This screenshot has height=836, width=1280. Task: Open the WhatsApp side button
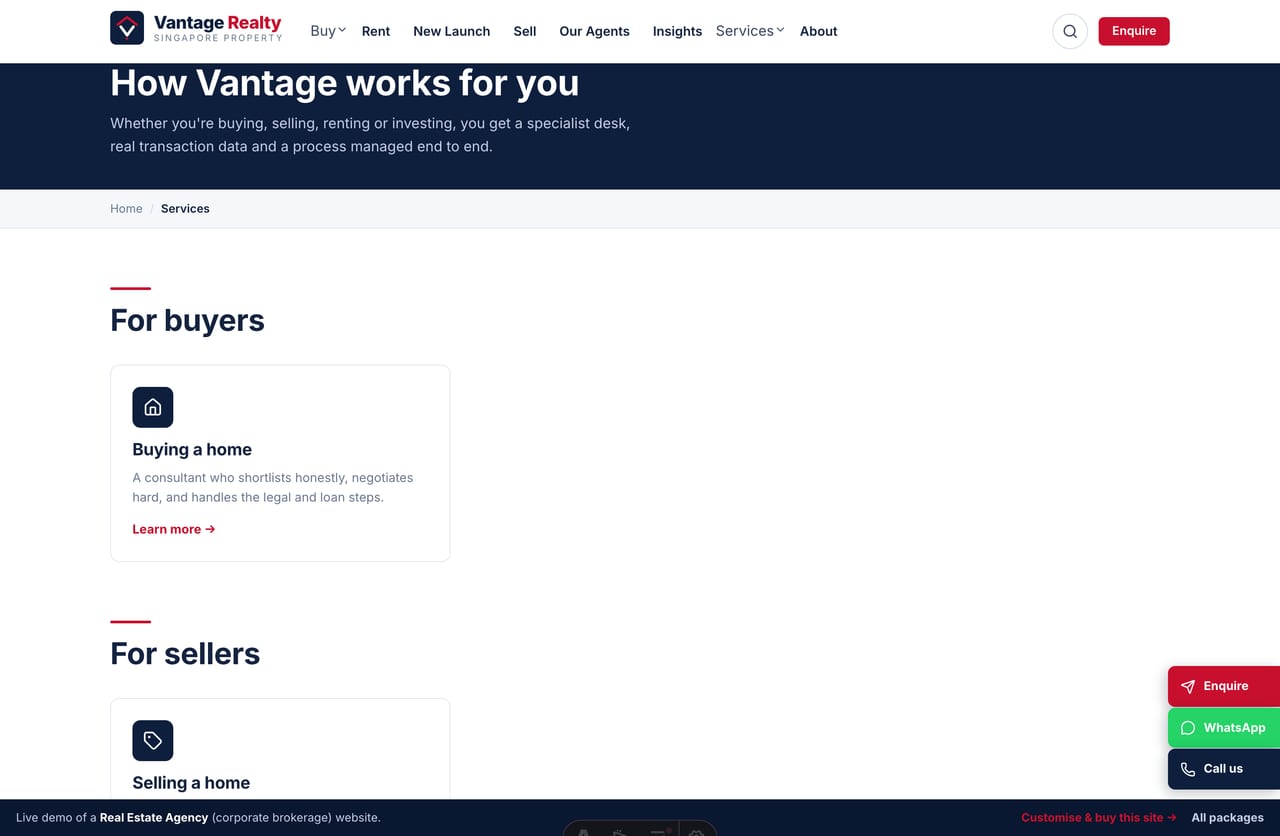point(1224,728)
